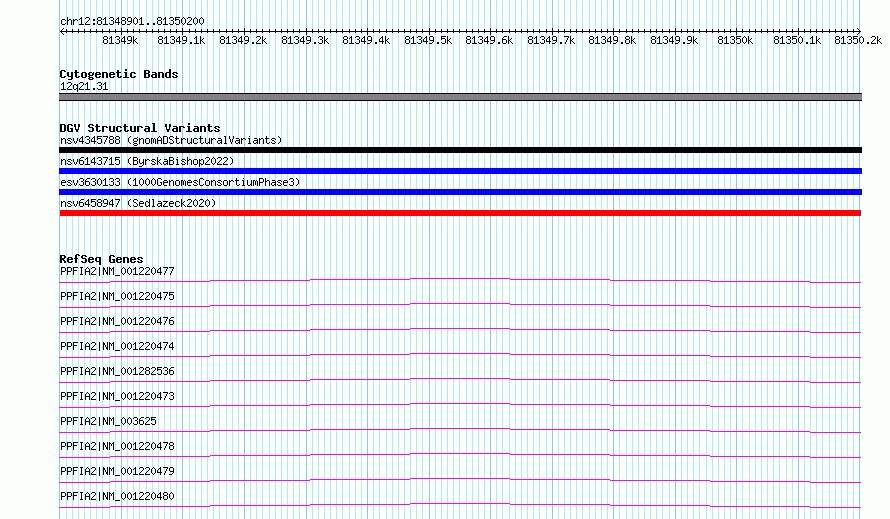890x519 pixels.
Task: Click the chr12:81348901..81350200 region label
Action: point(132,21)
